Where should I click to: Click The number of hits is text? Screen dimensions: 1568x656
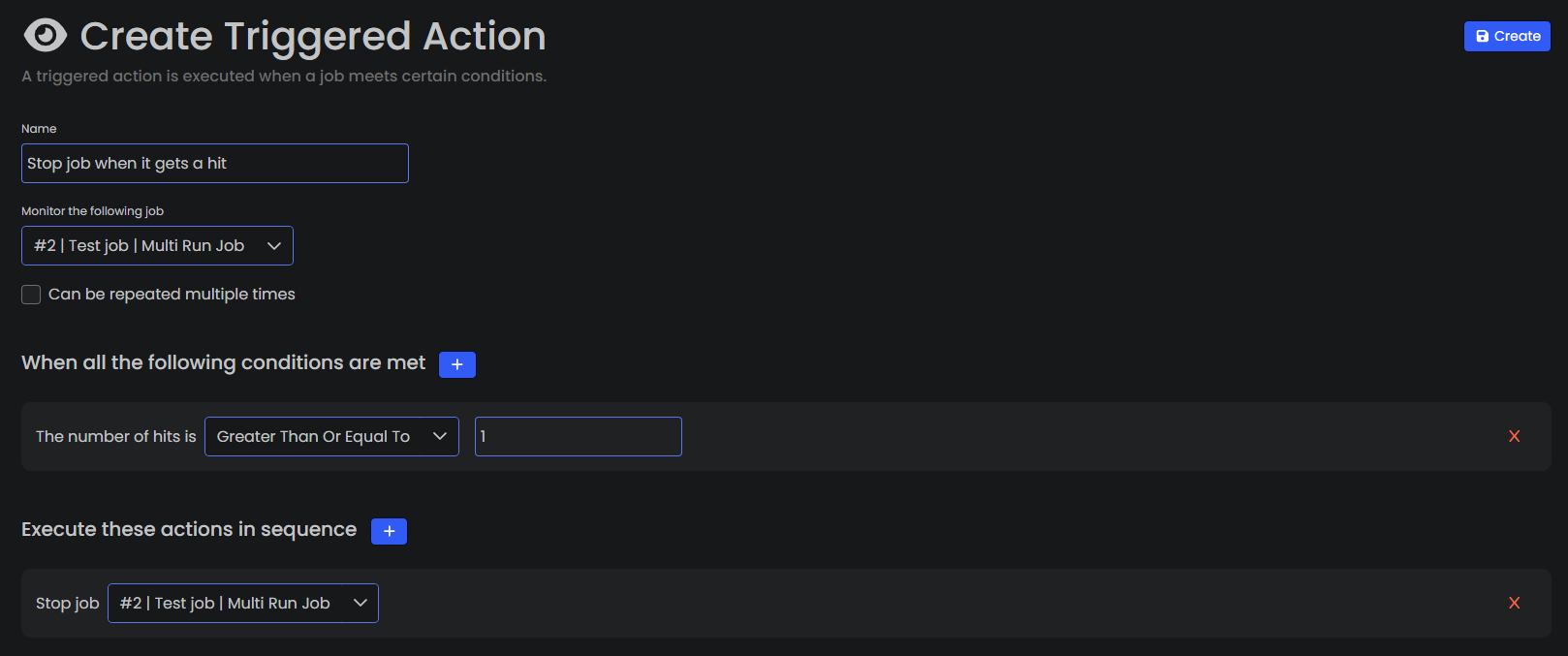pos(115,437)
